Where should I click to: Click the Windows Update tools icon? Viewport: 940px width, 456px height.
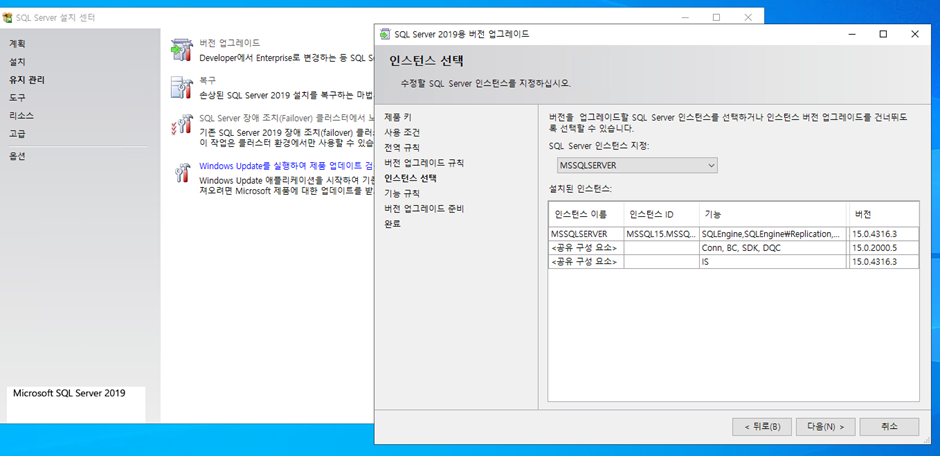click(182, 173)
